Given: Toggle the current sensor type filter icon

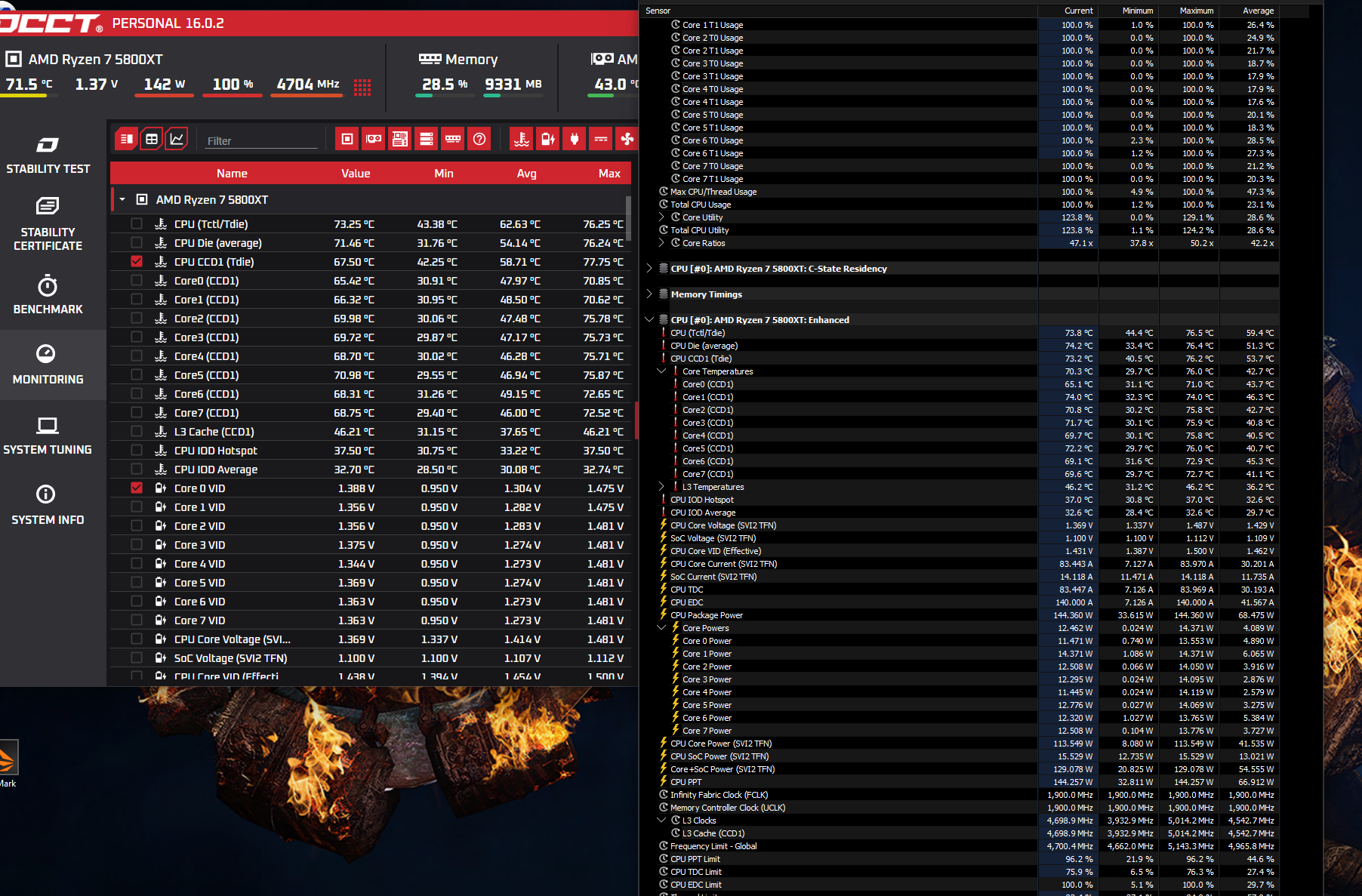Looking at the screenshot, I should (x=601, y=139).
